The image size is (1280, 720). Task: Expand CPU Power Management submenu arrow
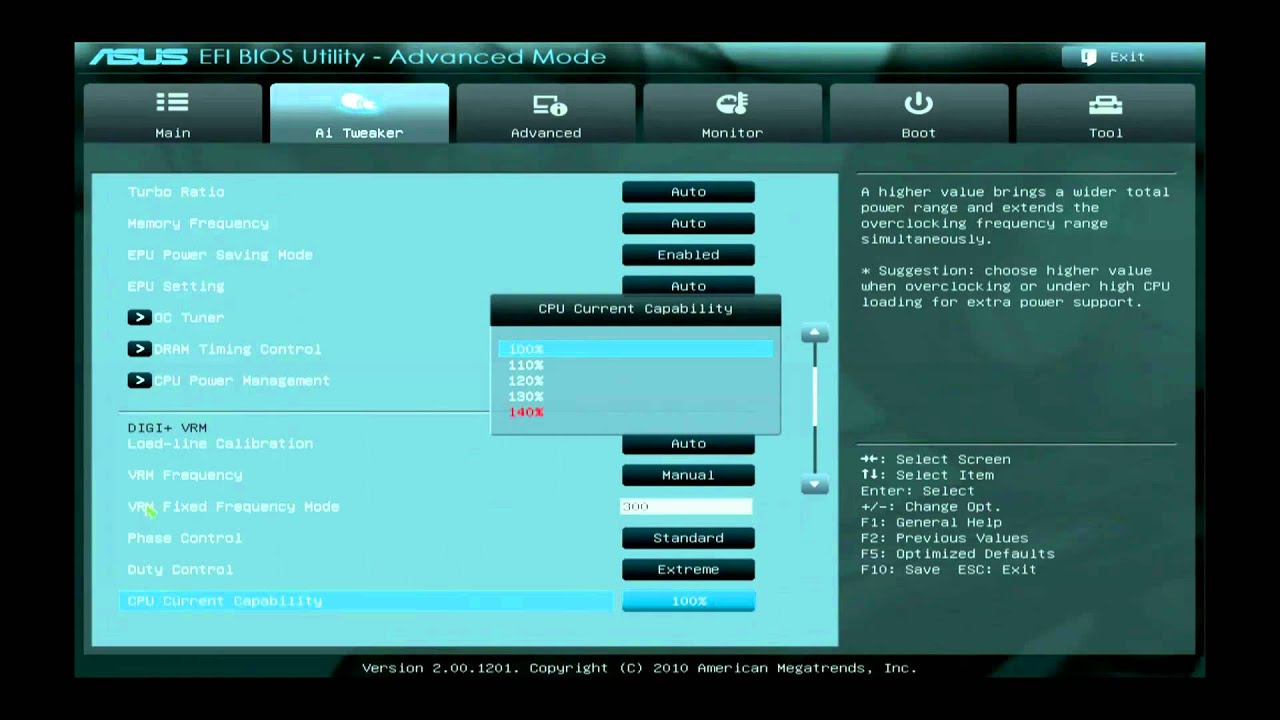pyautogui.click(x=139, y=380)
